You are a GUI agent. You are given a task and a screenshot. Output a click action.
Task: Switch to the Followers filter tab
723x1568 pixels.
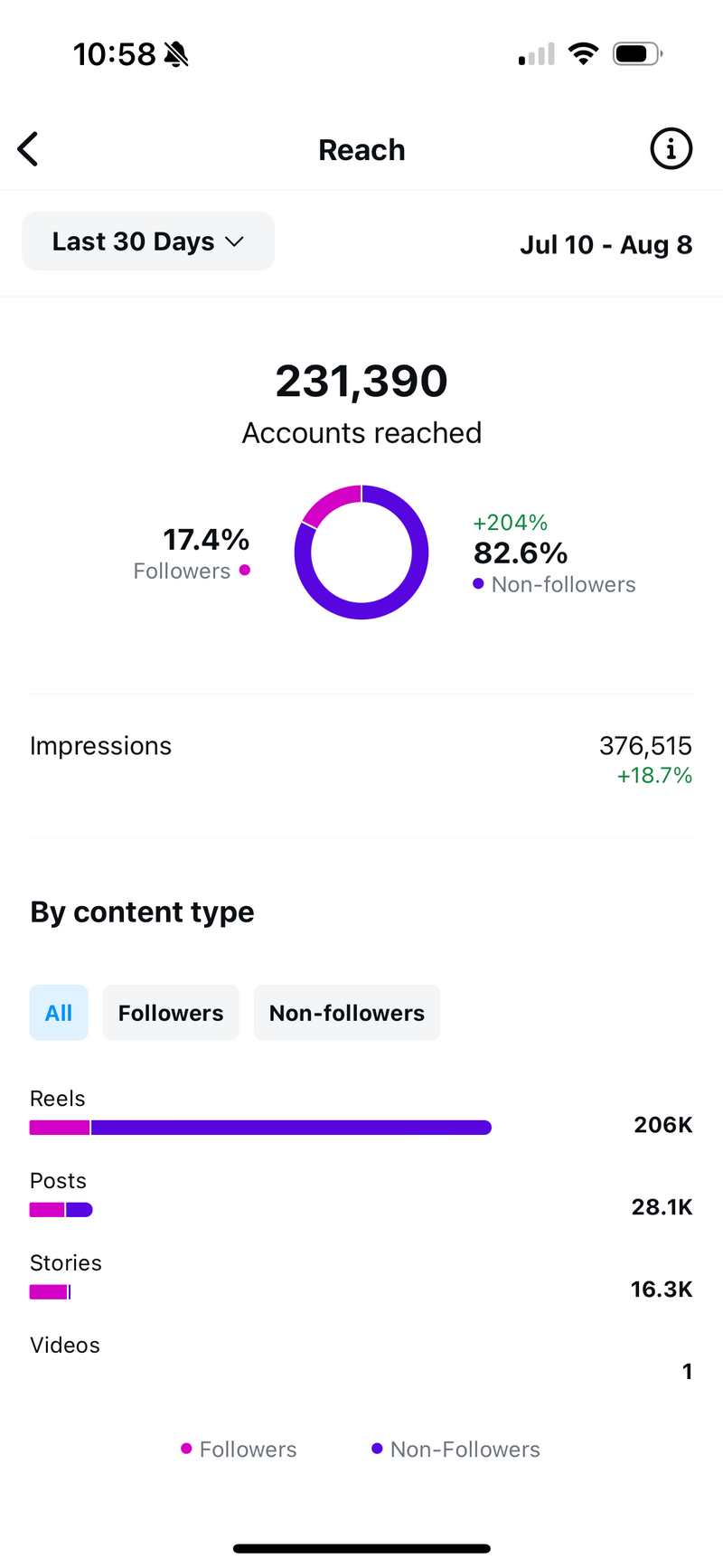coord(171,1013)
